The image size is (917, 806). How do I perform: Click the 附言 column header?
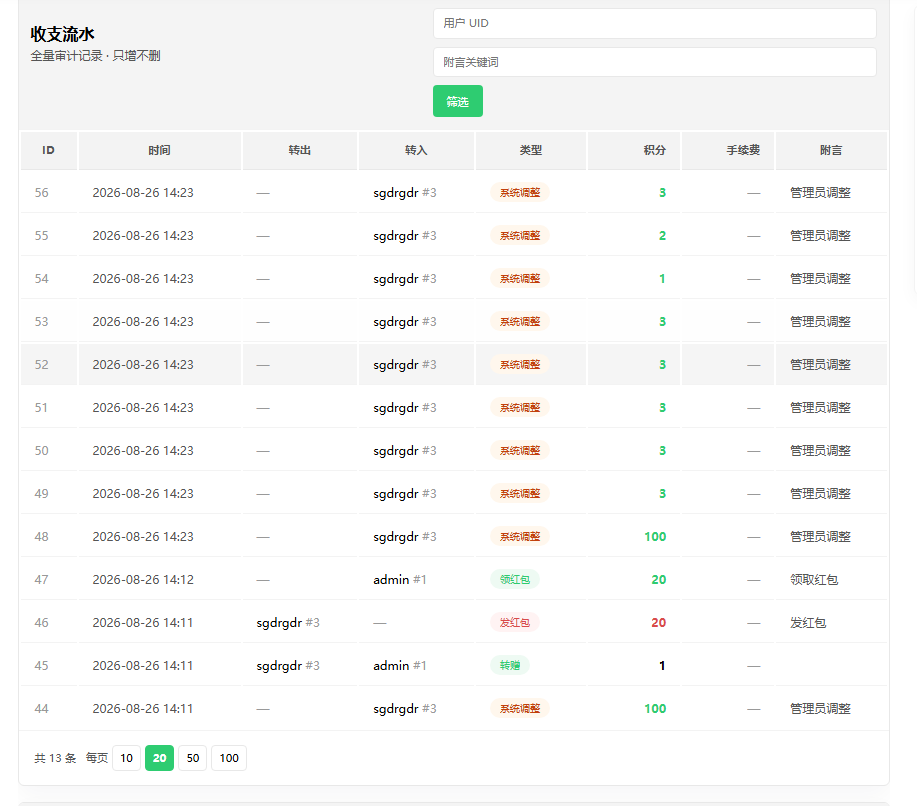(x=831, y=150)
